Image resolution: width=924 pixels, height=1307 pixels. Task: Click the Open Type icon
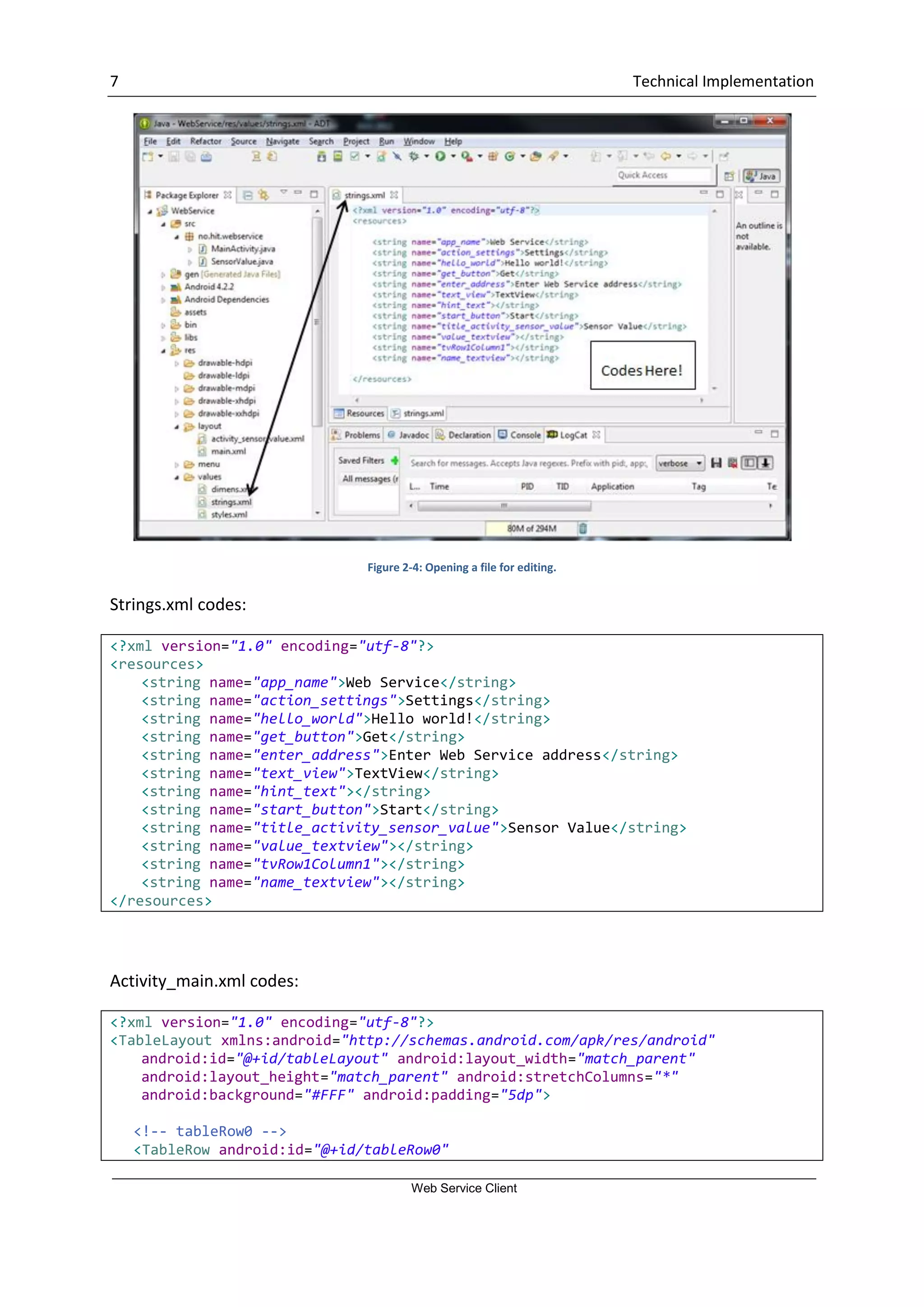click(536, 157)
